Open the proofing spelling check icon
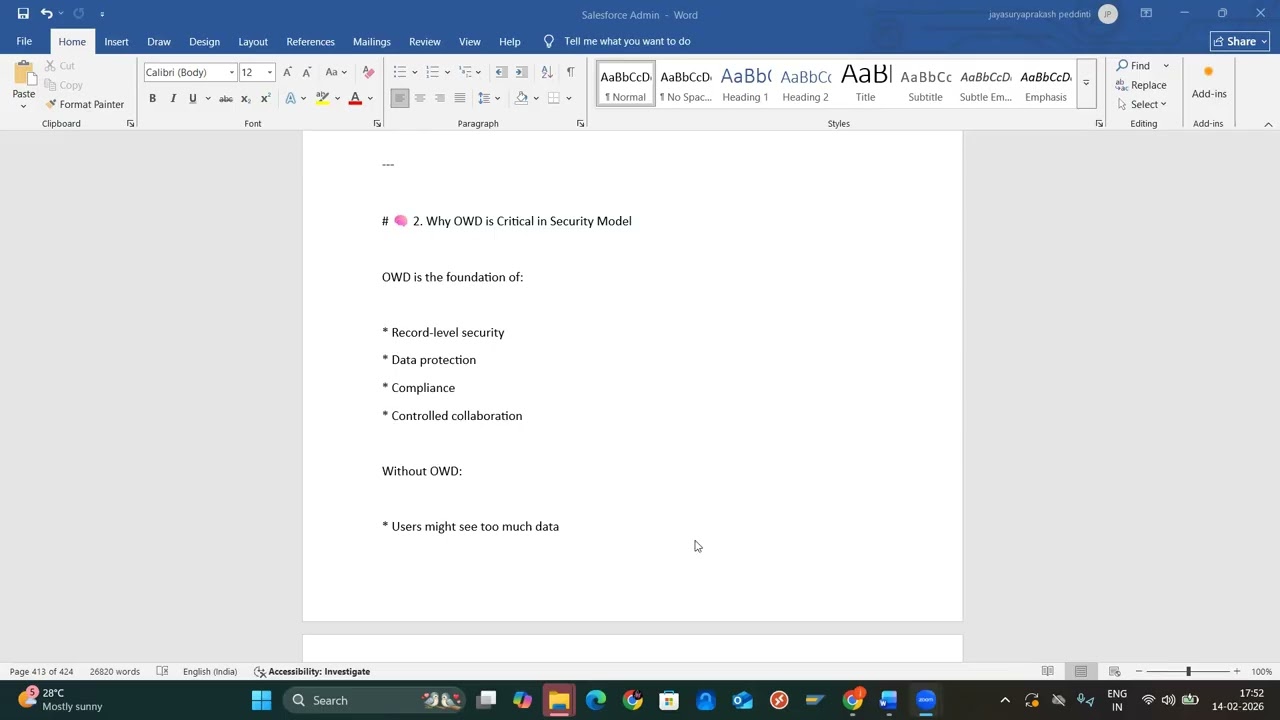The image size is (1280, 720). point(162,671)
